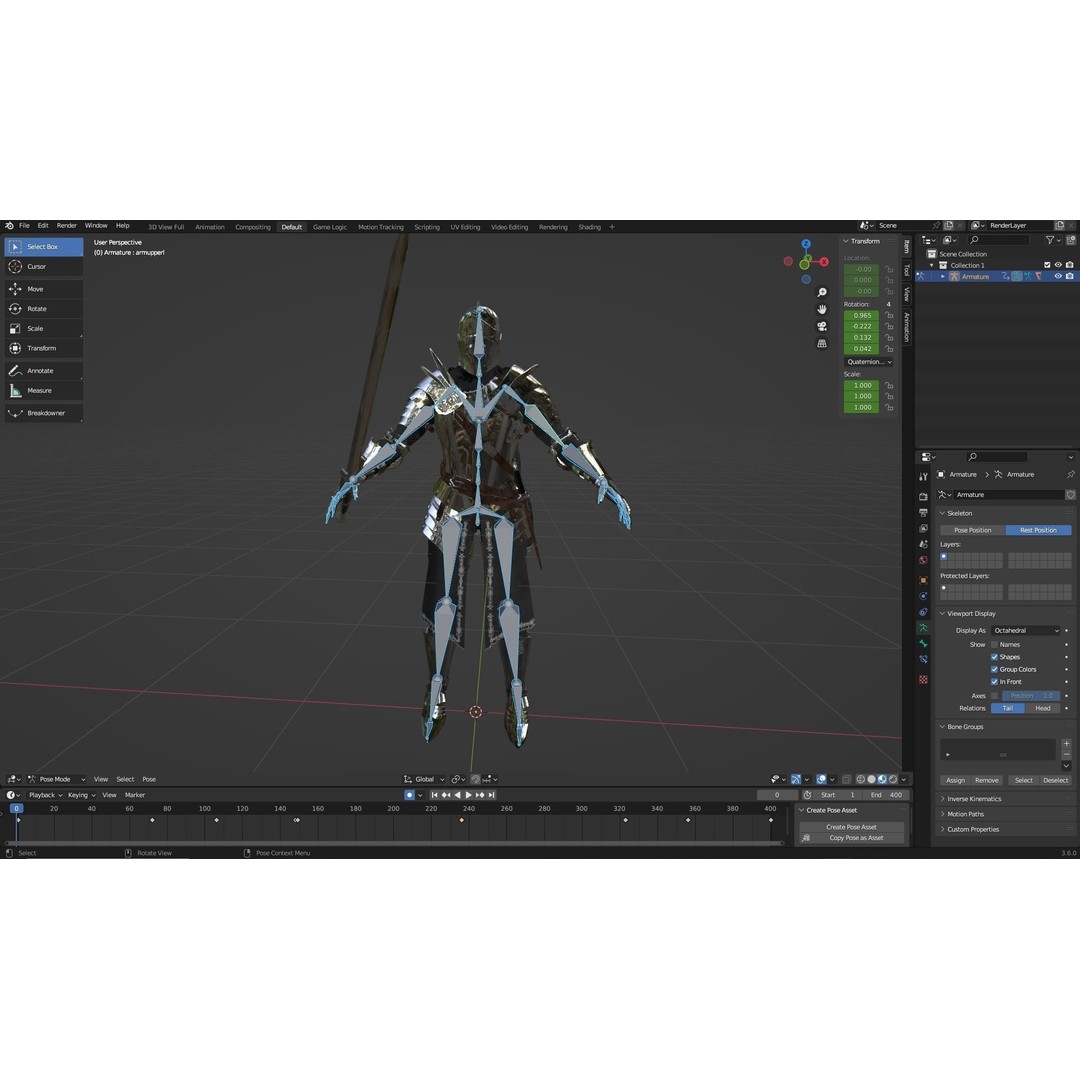The width and height of the screenshot is (1080, 1080).
Task: Uncheck the Group Colors checkbox
Action: coord(995,669)
